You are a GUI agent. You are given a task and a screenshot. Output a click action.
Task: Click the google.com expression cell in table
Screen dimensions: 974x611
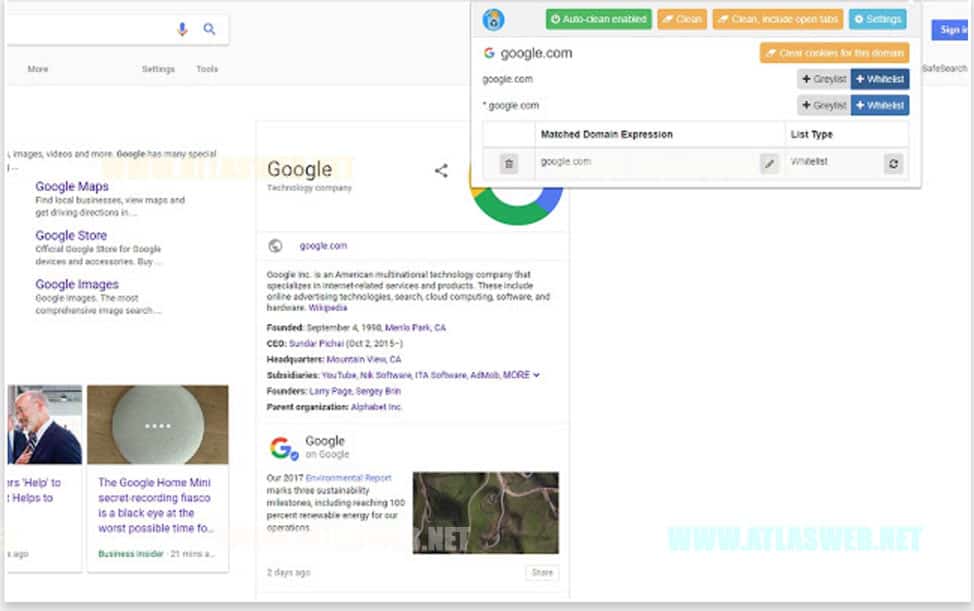click(x=566, y=161)
